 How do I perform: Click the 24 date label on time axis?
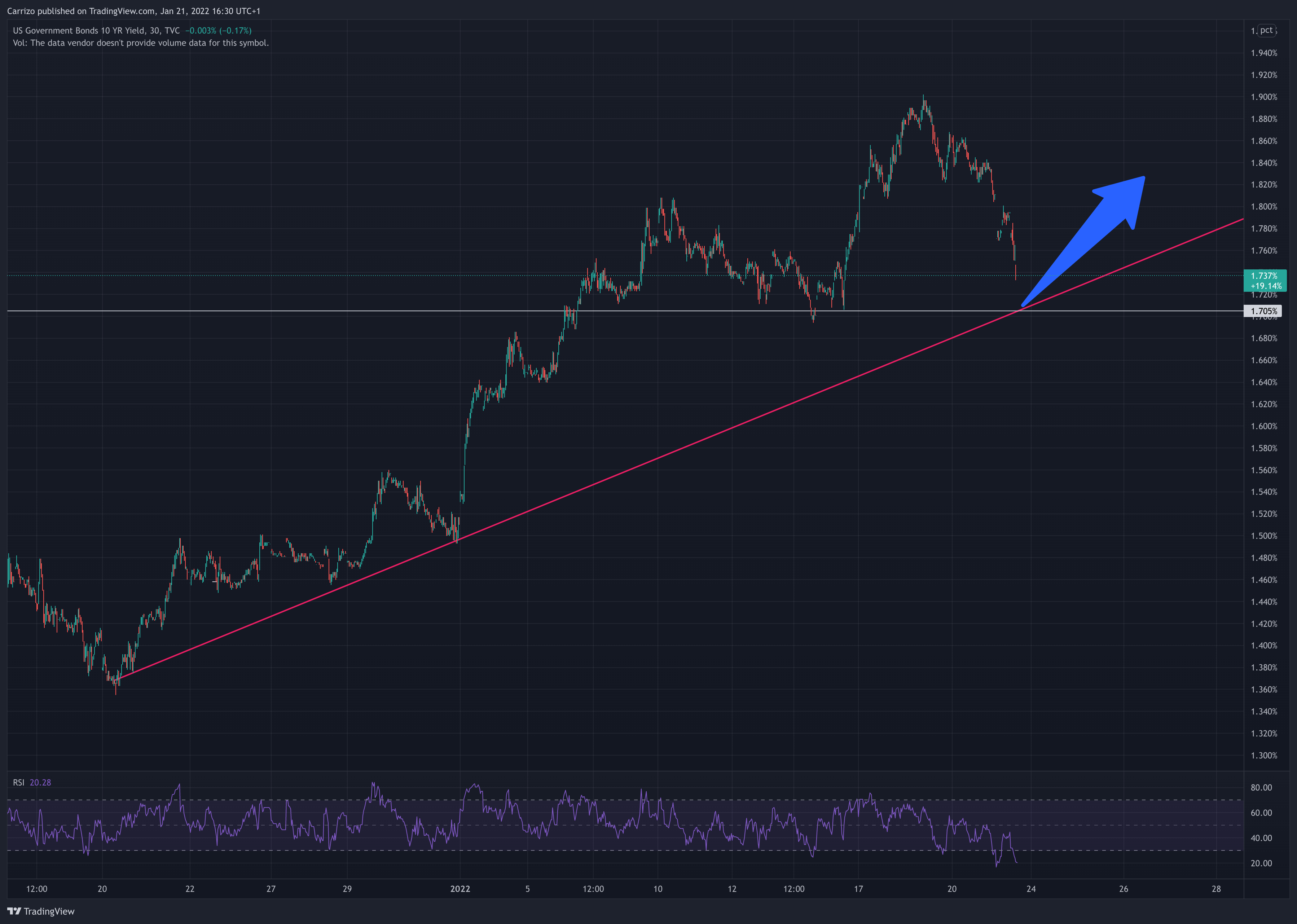point(1031,889)
